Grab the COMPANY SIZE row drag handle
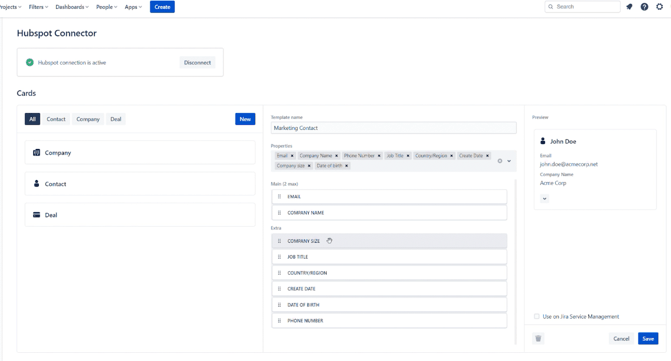The width and height of the screenshot is (671, 361). point(279,241)
